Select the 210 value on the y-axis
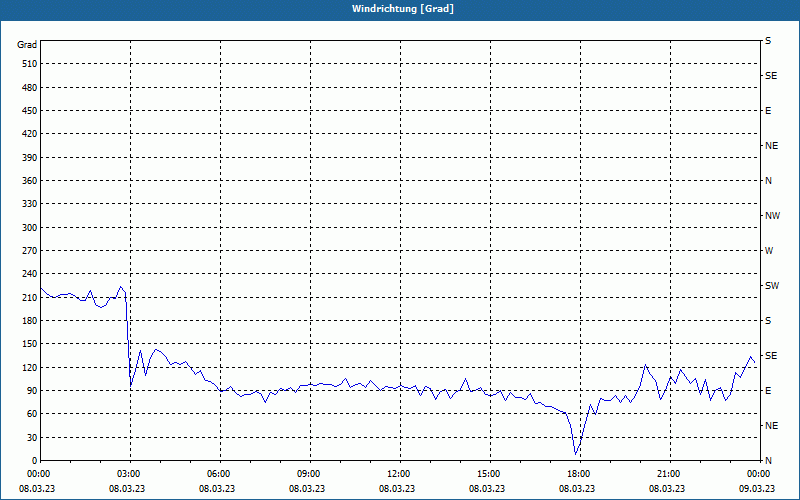800x500 pixels. (x=30, y=297)
